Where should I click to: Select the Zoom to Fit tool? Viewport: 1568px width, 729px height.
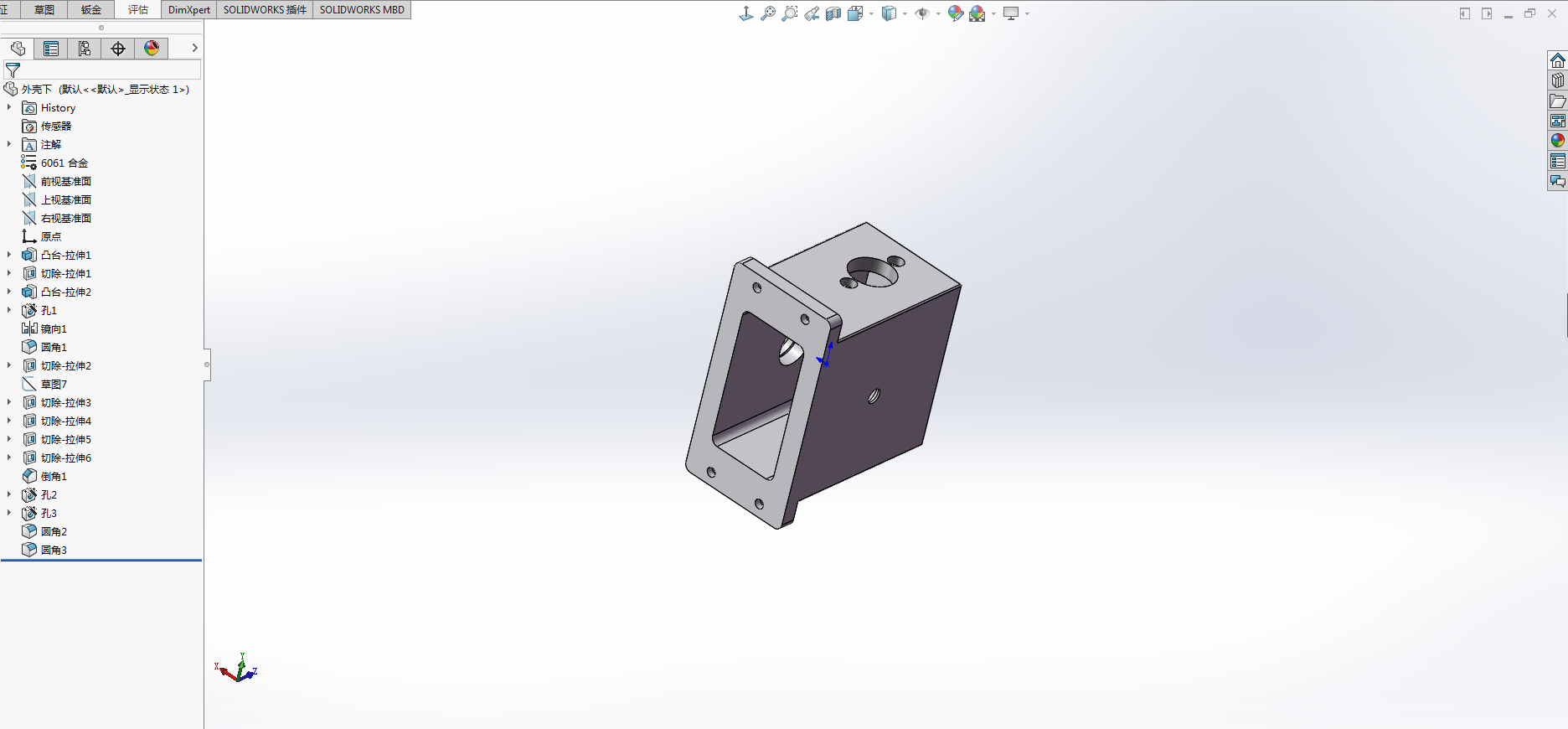pos(767,13)
